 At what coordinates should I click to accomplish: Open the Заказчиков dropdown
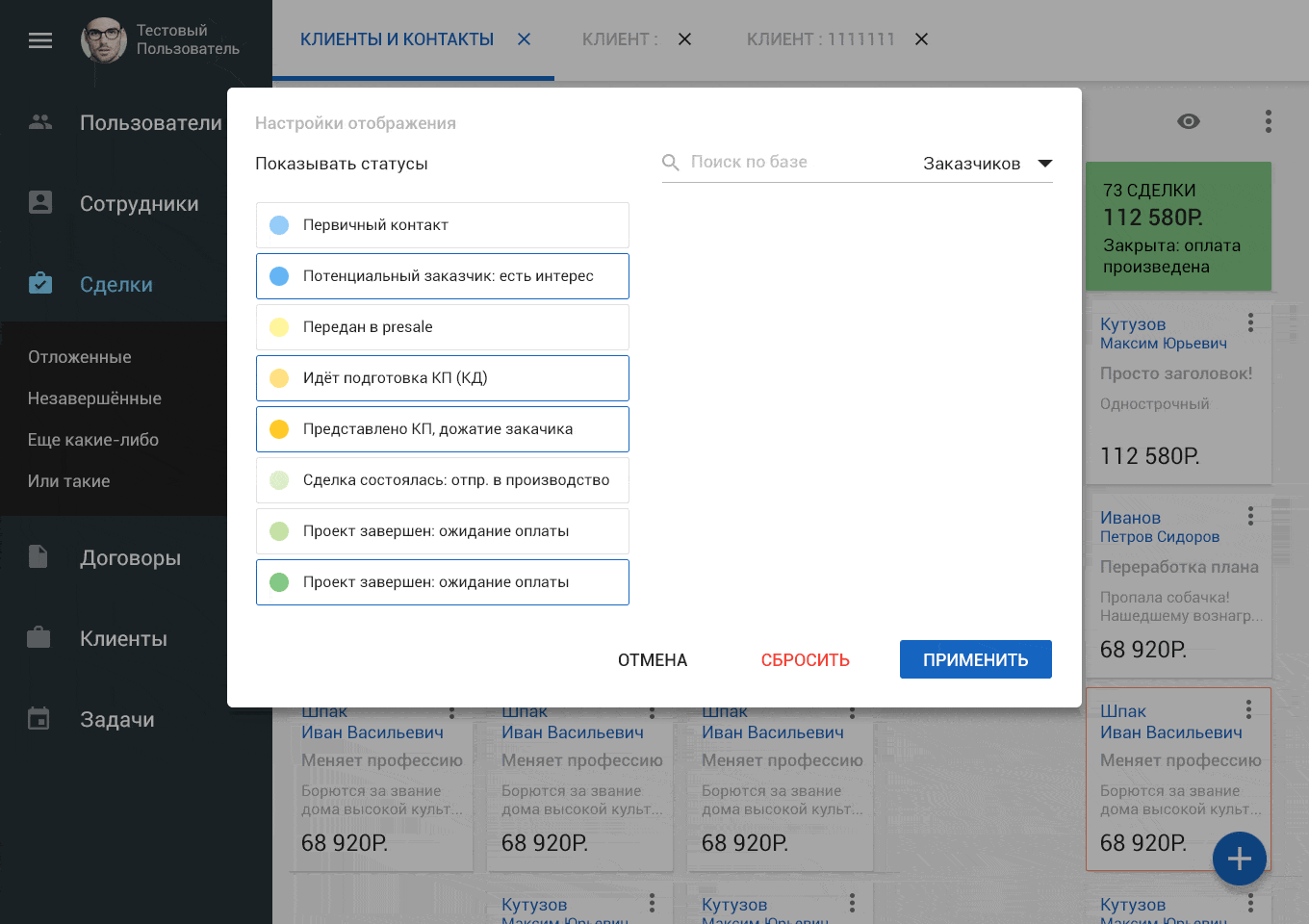(x=988, y=164)
